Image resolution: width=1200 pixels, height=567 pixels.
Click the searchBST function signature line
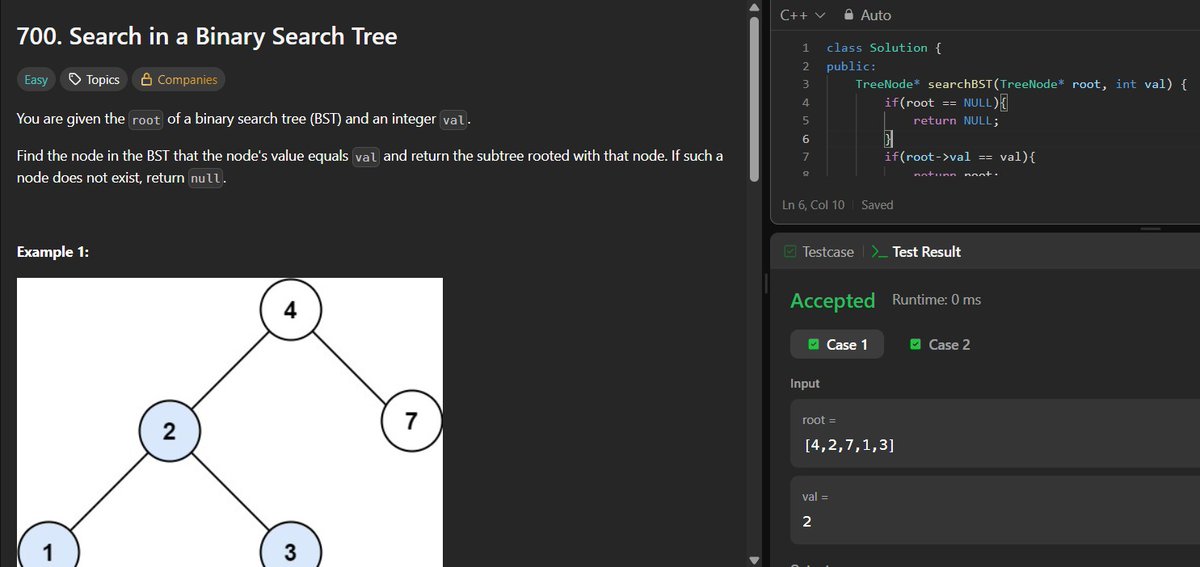(1021, 84)
